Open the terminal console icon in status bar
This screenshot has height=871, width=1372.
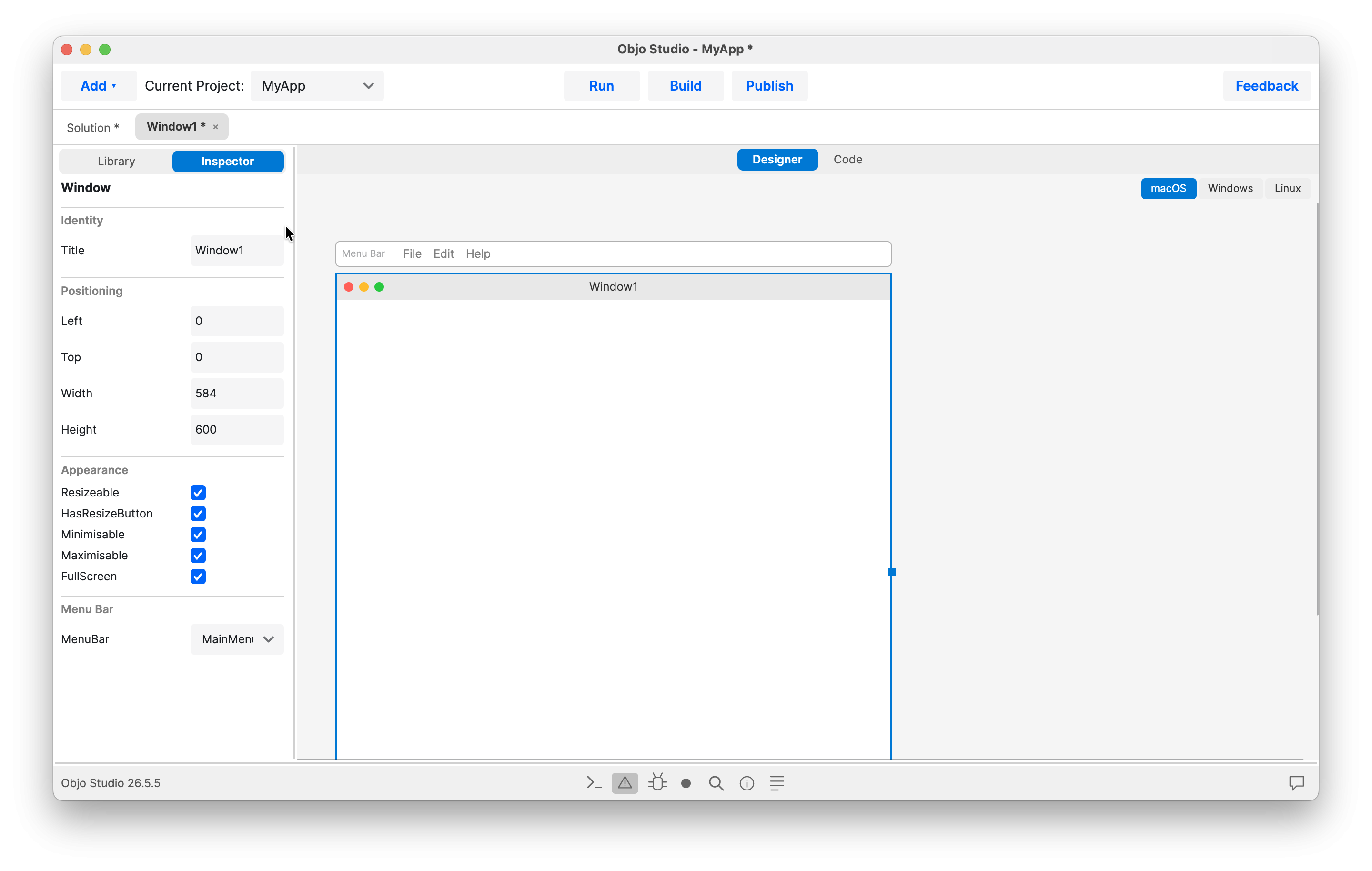pos(594,783)
